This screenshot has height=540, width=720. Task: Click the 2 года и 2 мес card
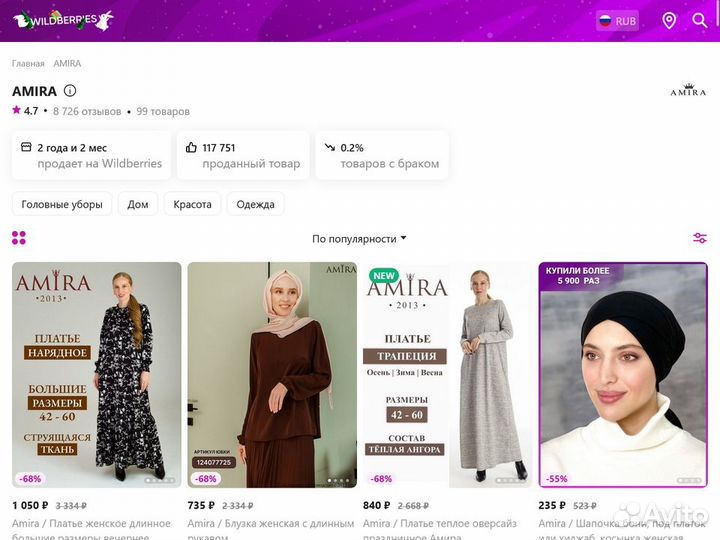tap(91, 155)
